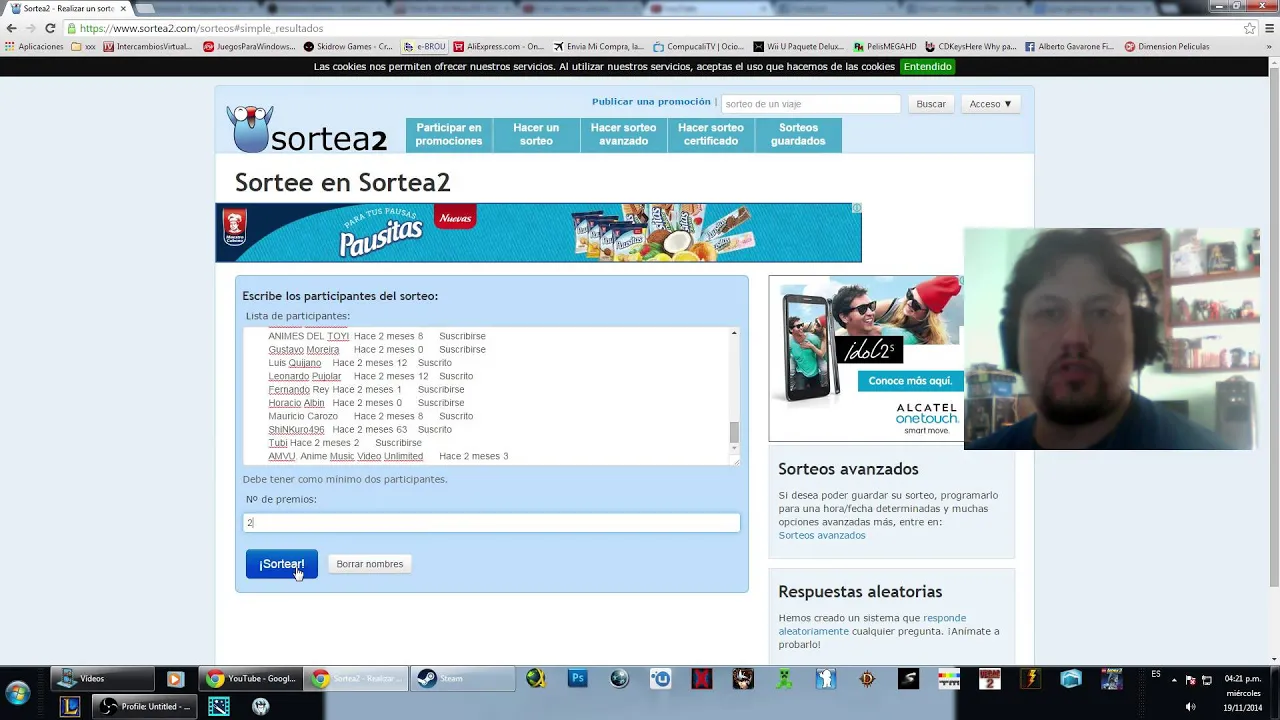Open the CompucaliTV bookmark

point(699,46)
